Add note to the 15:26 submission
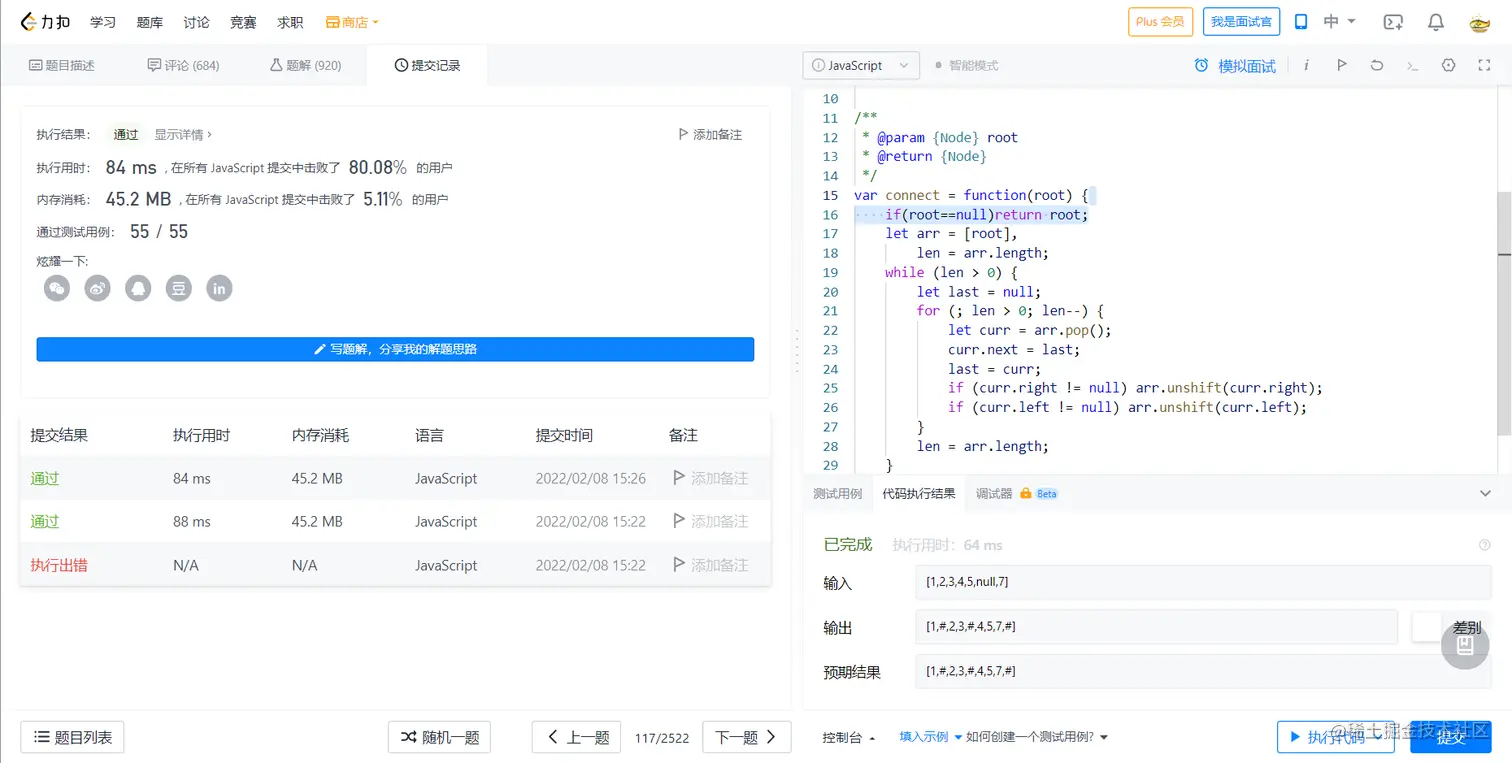1512x763 pixels. 711,478
